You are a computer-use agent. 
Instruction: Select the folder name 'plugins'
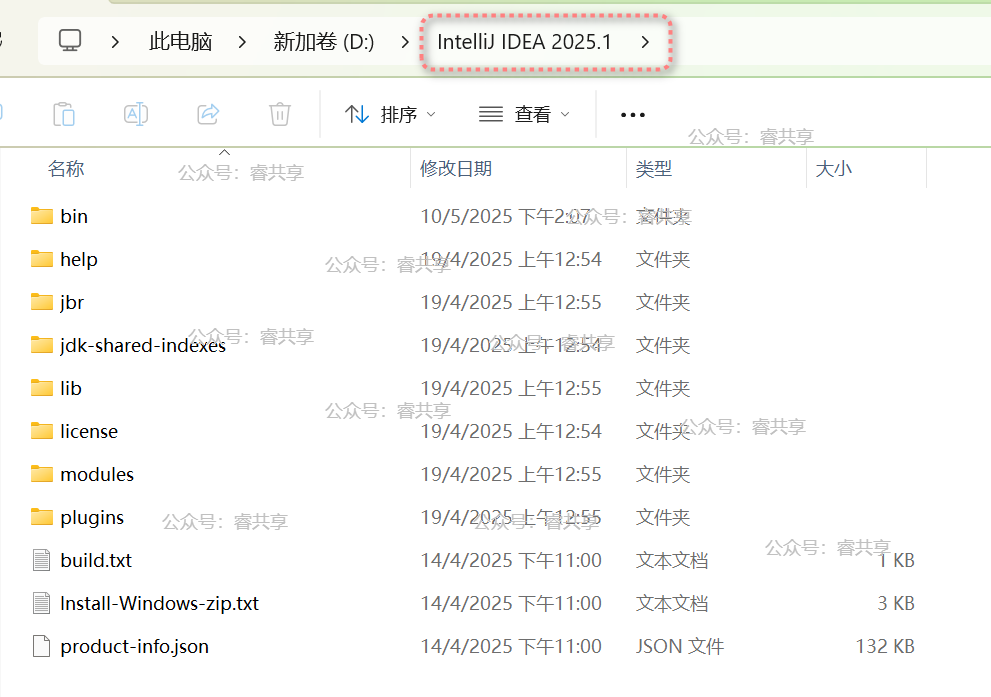pos(92,517)
